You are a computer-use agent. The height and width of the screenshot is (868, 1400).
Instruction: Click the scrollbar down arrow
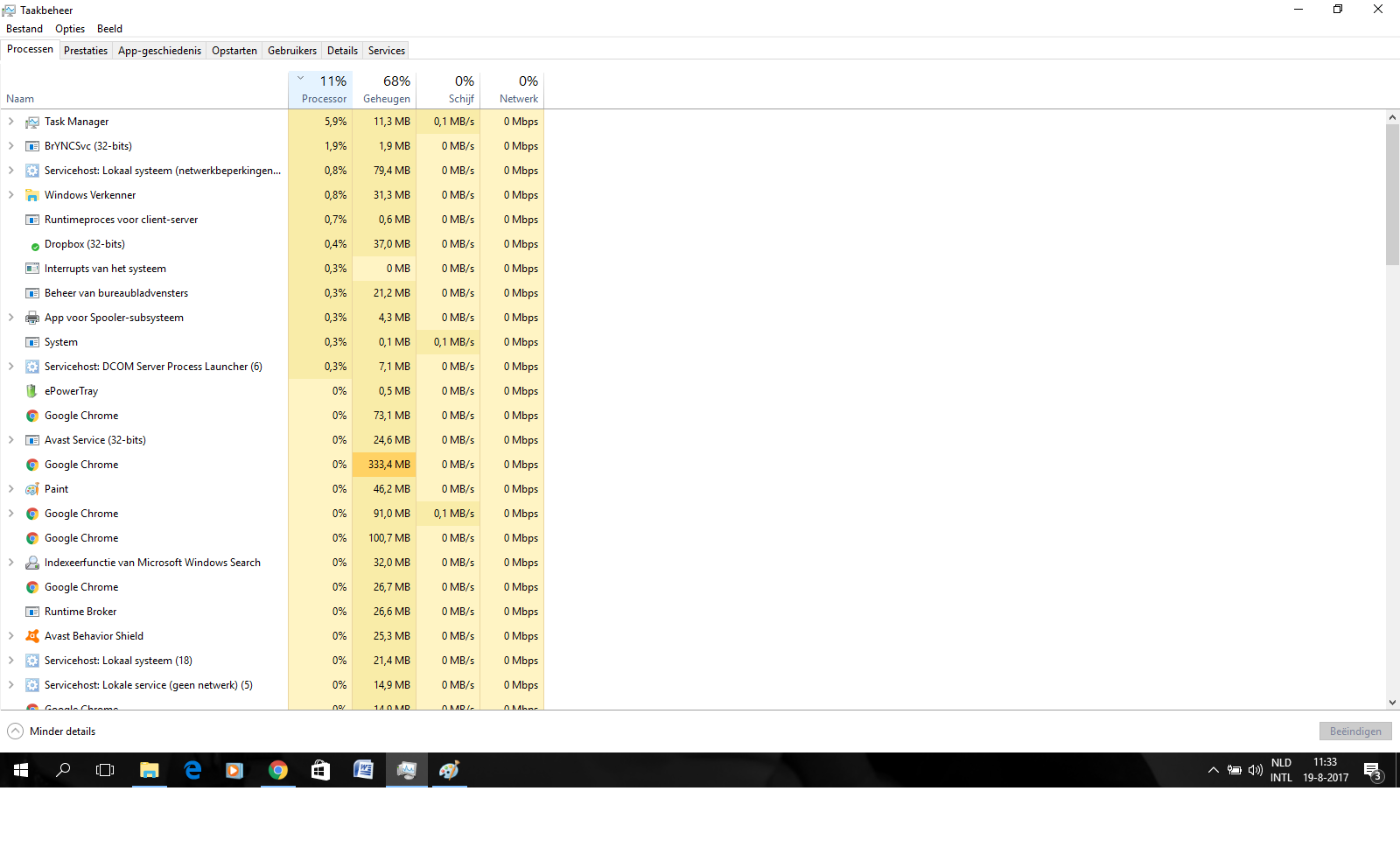click(x=1392, y=703)
